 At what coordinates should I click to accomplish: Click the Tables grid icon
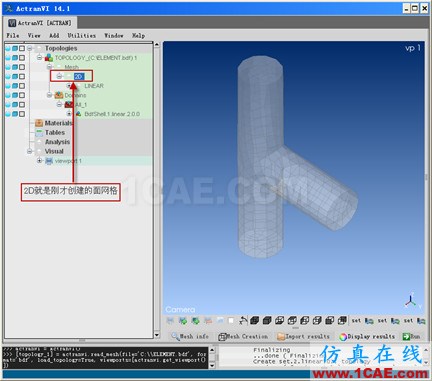(x=39, y=132)
